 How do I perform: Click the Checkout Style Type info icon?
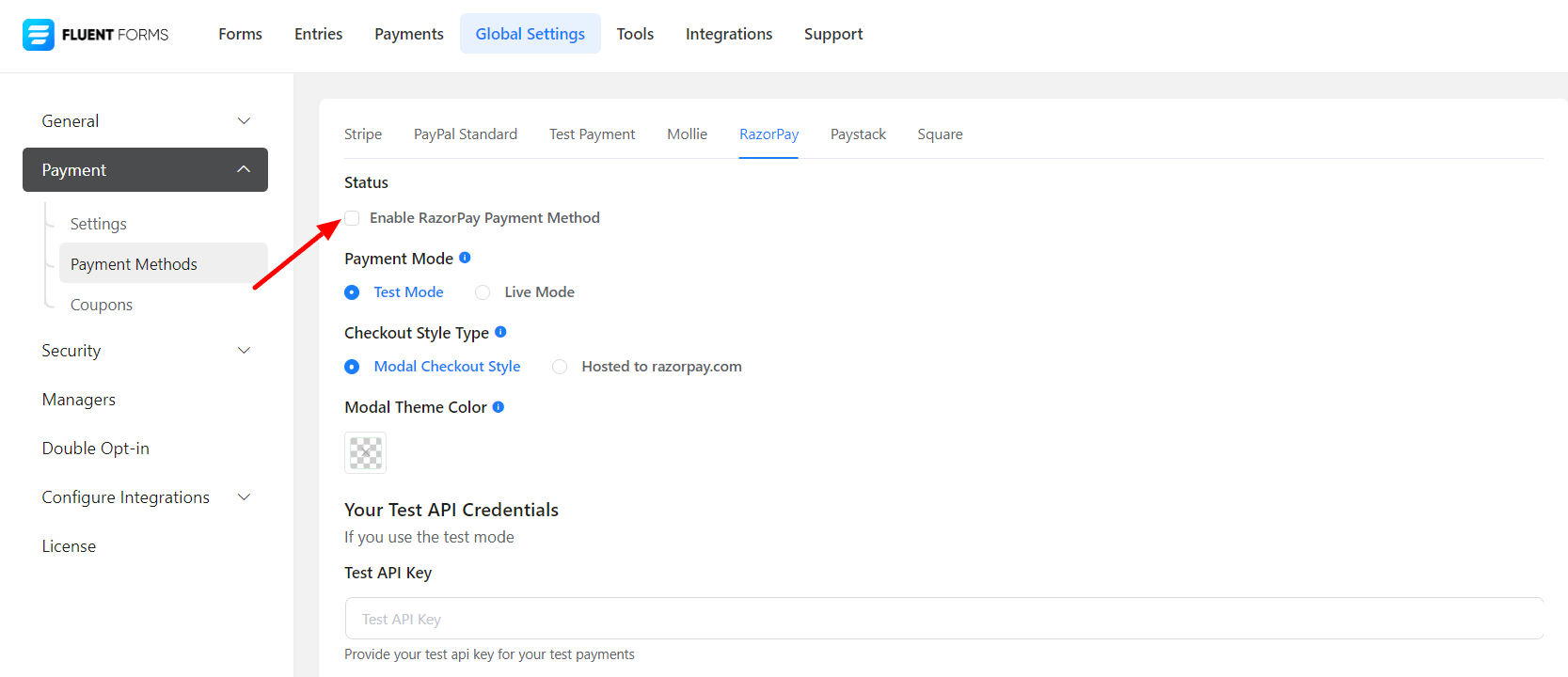coord(500,332)
